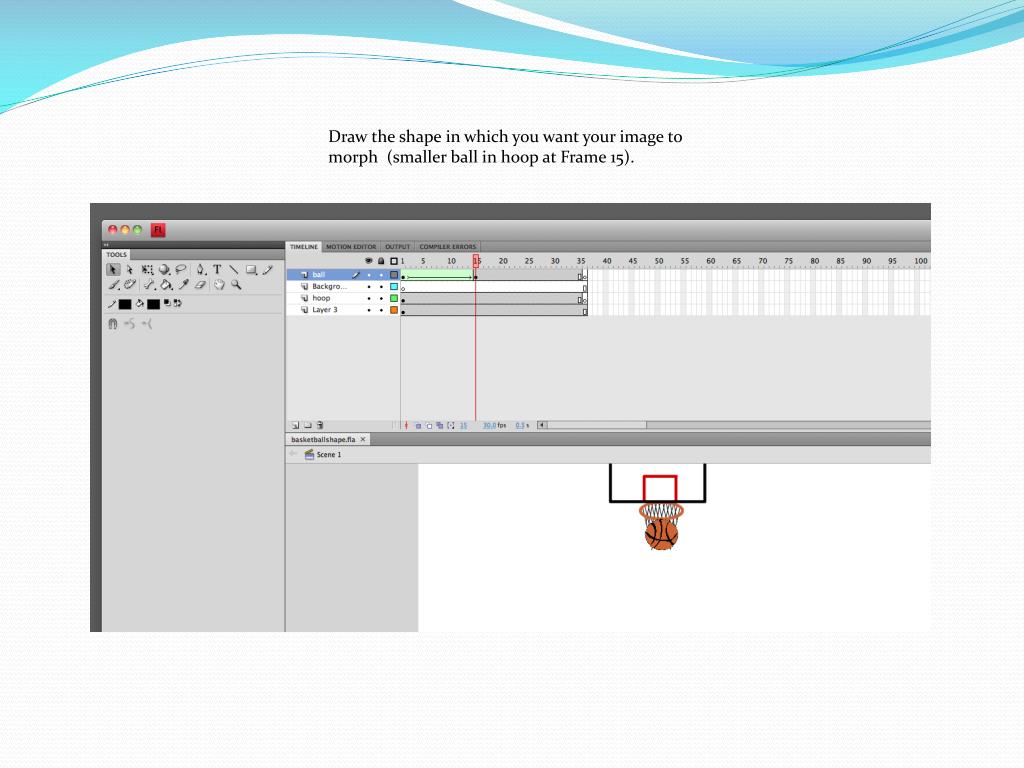Click the Flash FL application icon
1024x768 pixels.
(x=158, y=230)
